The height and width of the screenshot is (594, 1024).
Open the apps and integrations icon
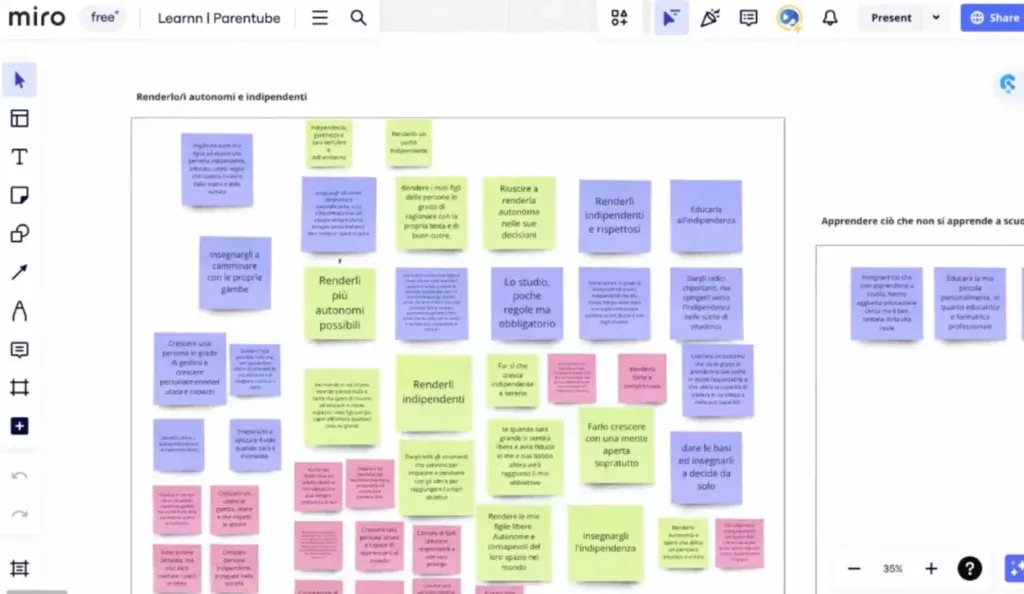(619, 18)
